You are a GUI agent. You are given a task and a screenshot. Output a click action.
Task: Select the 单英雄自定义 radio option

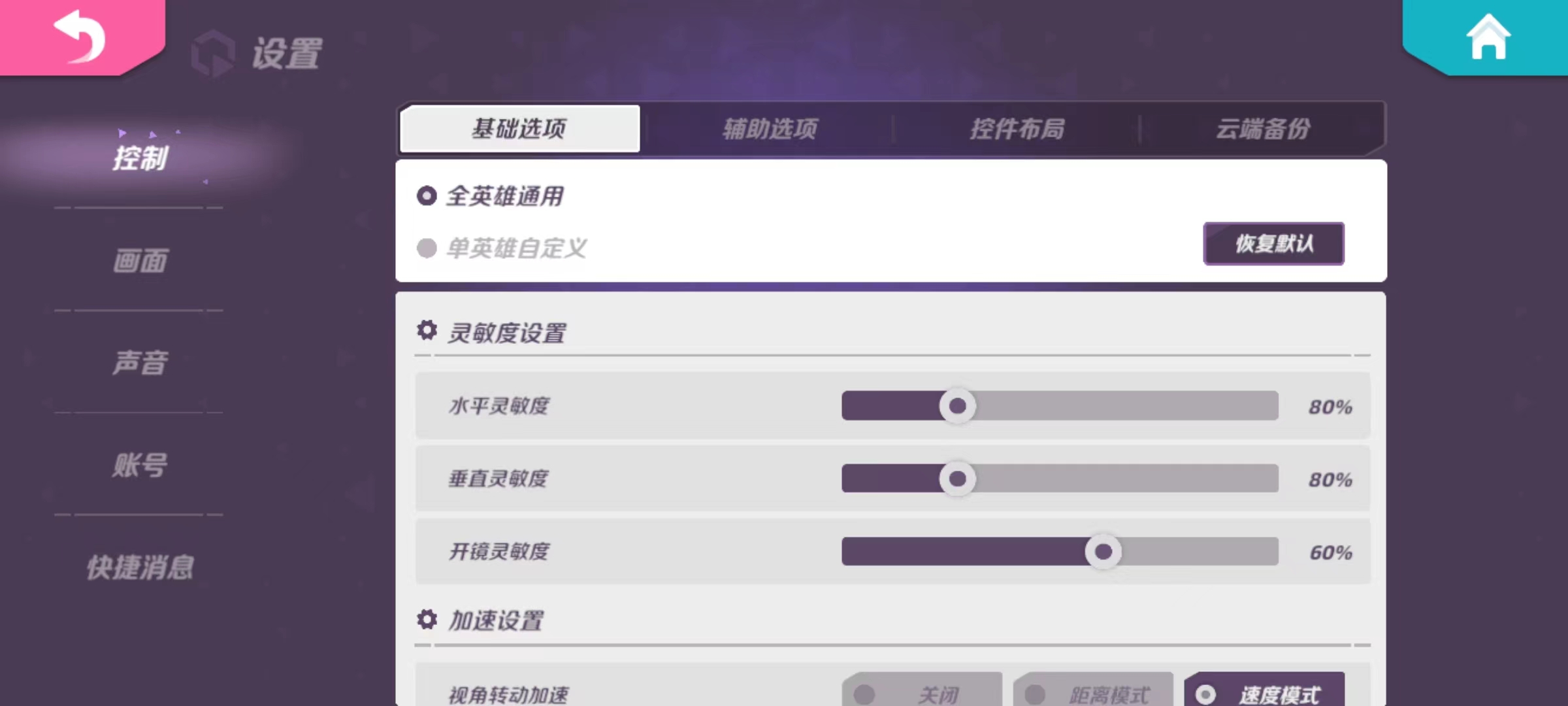427,248
